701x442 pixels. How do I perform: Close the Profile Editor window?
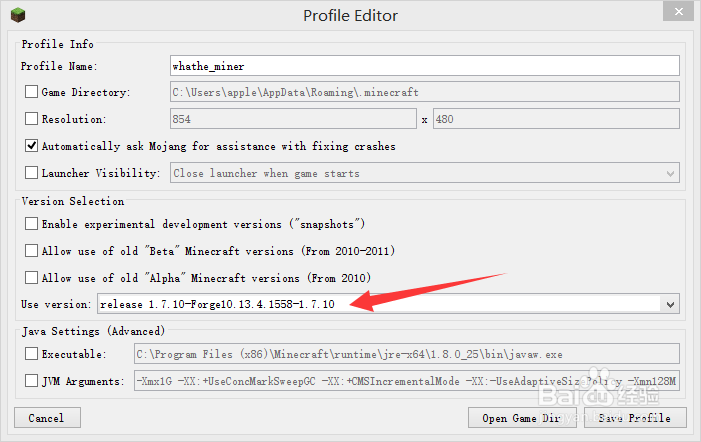tap(678, 12)
